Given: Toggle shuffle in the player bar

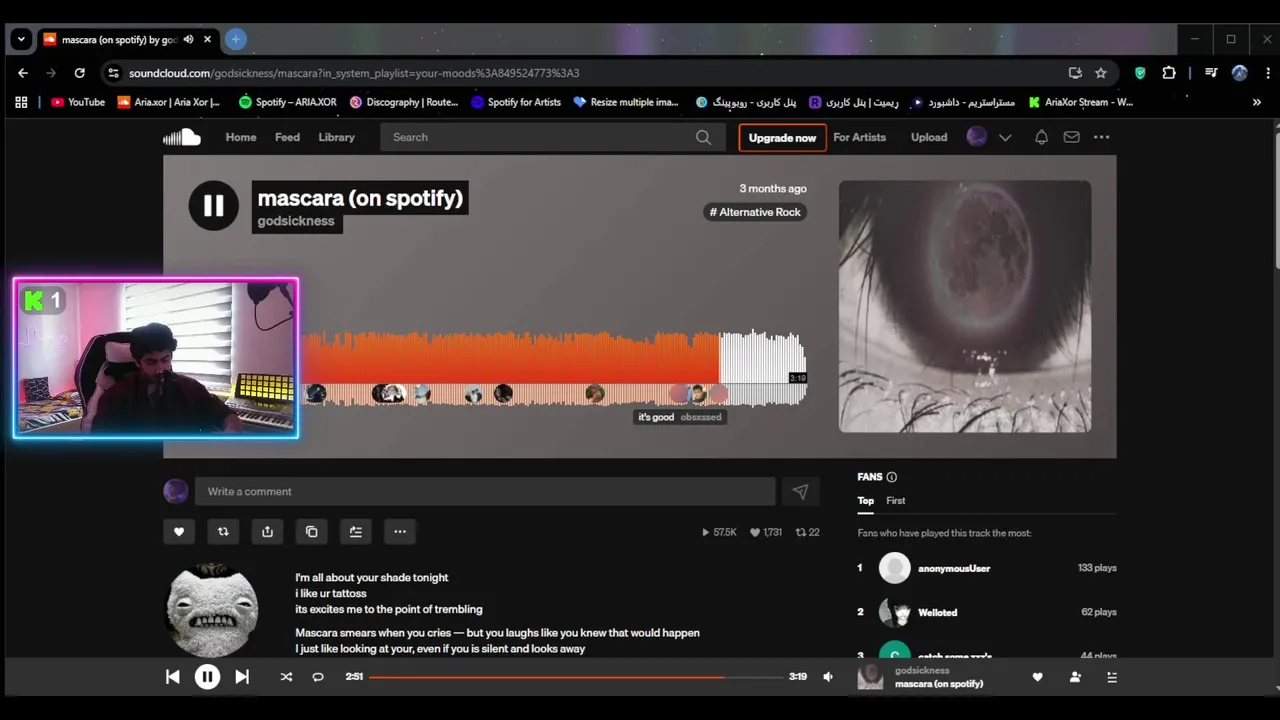Looking at the screenshot, I should (286, 677).
